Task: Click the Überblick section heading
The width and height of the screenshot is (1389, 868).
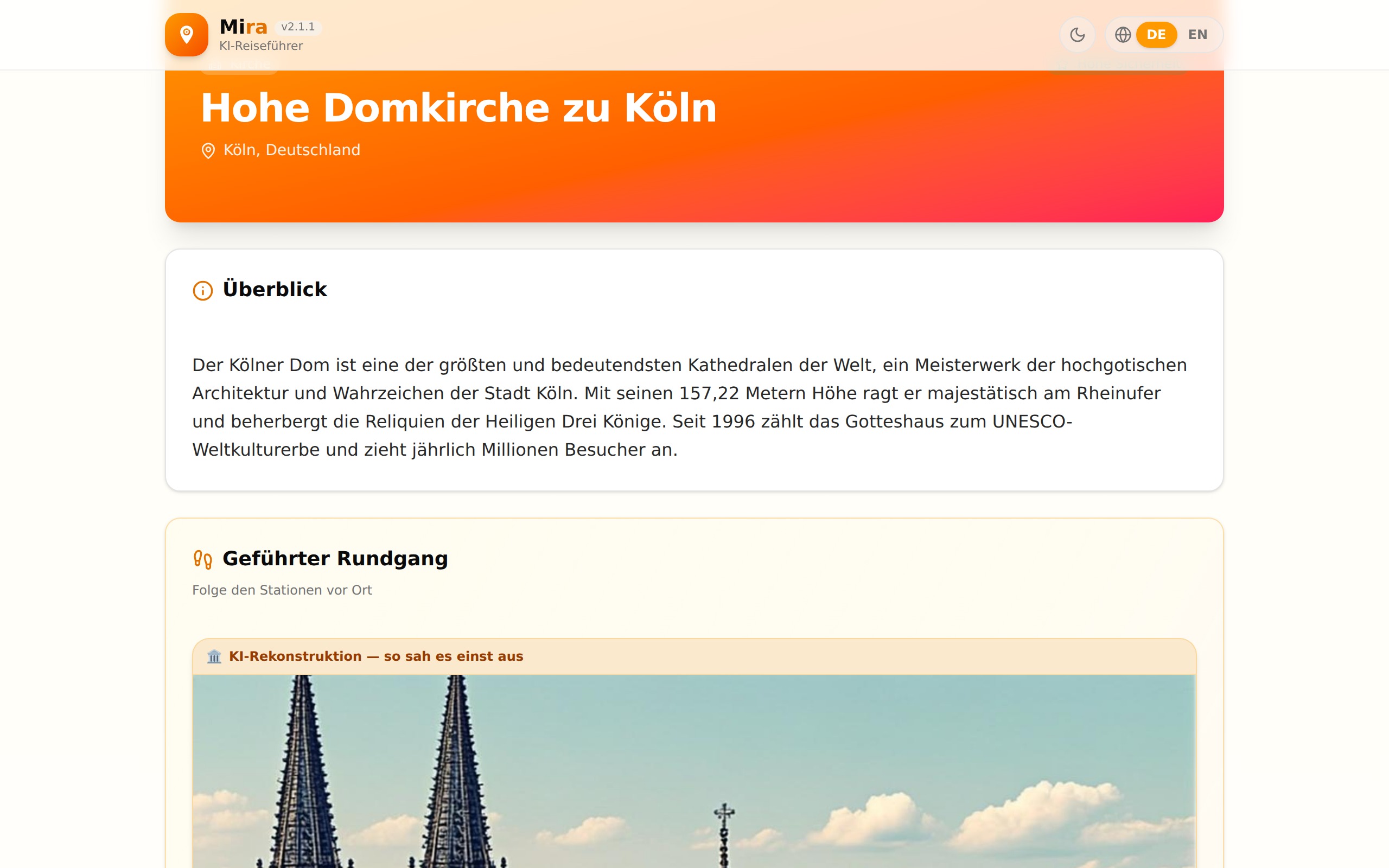Action: pos(275,289)
